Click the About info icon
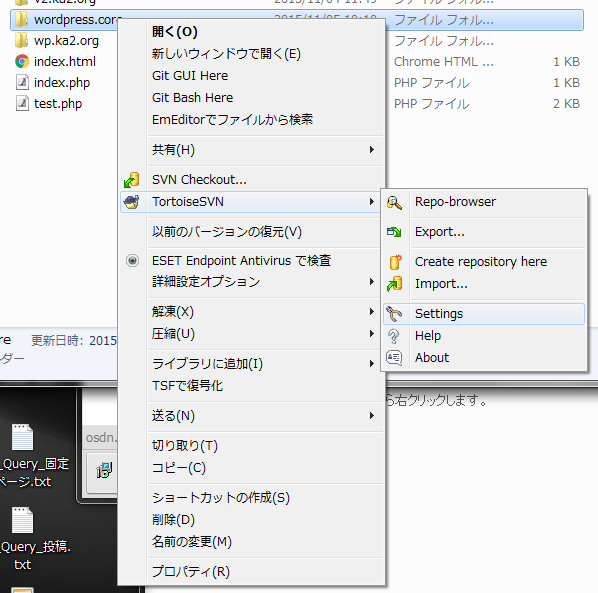 tap(394, 358)
